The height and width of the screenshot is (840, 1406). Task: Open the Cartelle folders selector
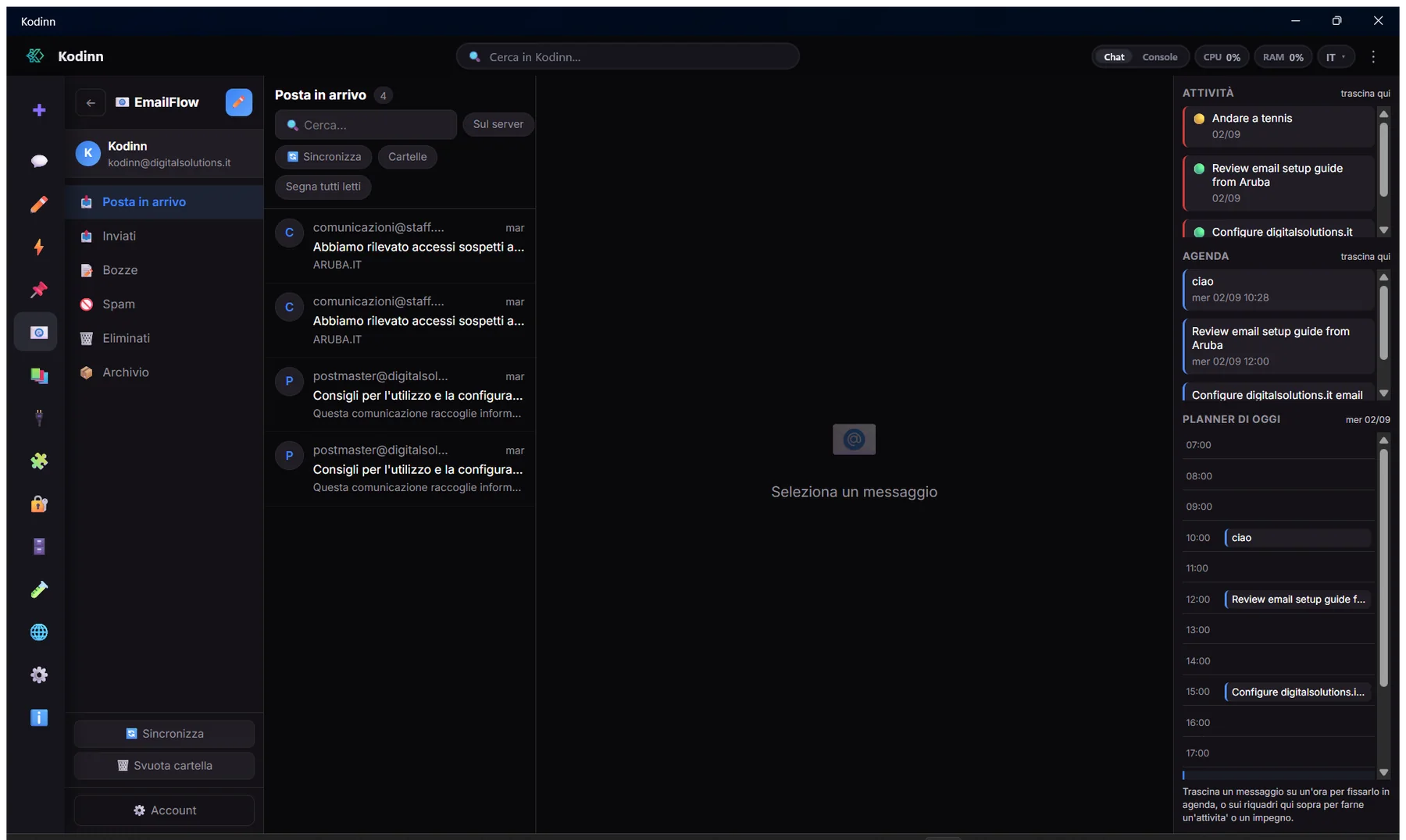(x=407, y=156)
